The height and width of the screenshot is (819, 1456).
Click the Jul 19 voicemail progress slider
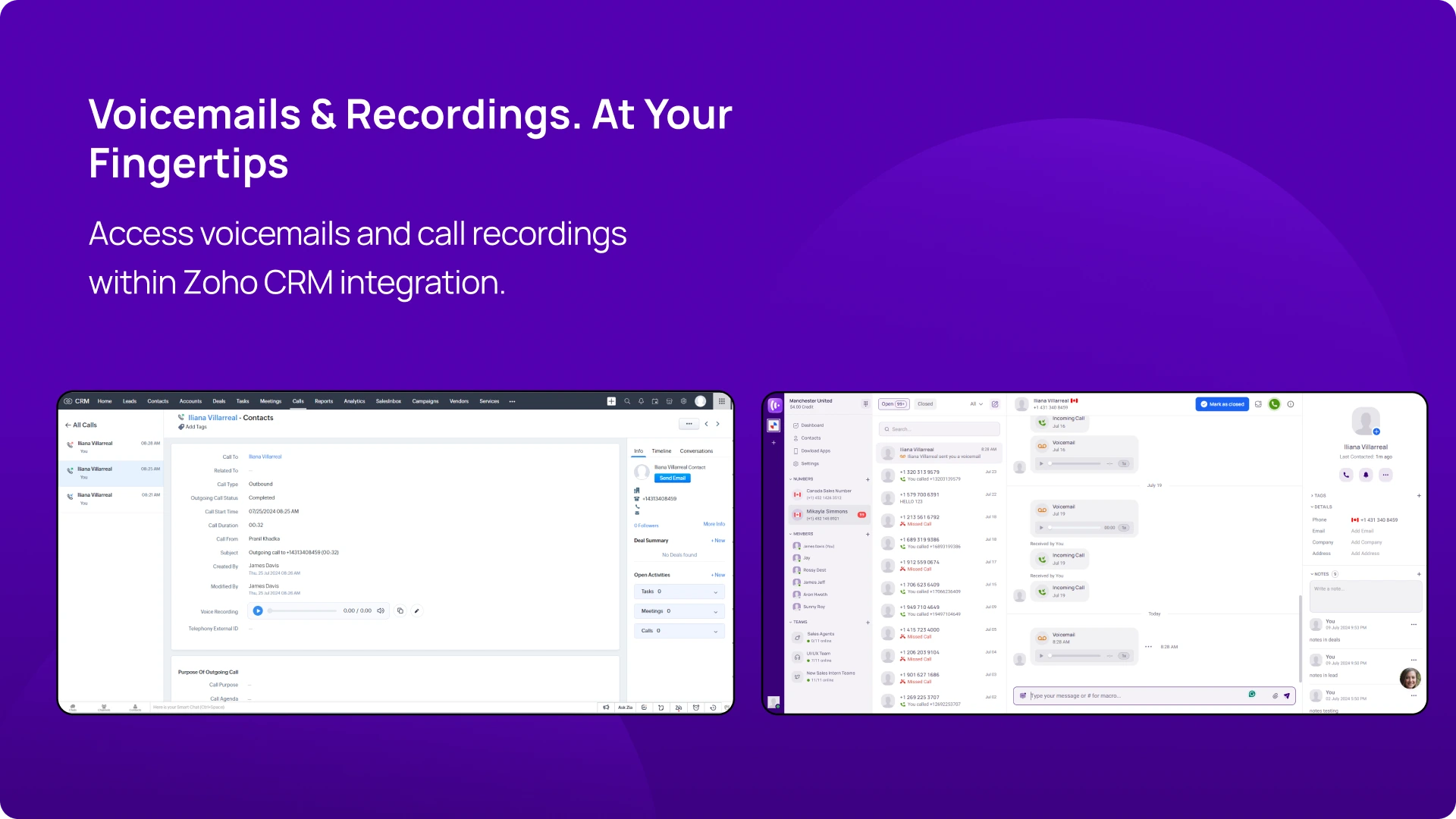click(x=1073, y=527)
